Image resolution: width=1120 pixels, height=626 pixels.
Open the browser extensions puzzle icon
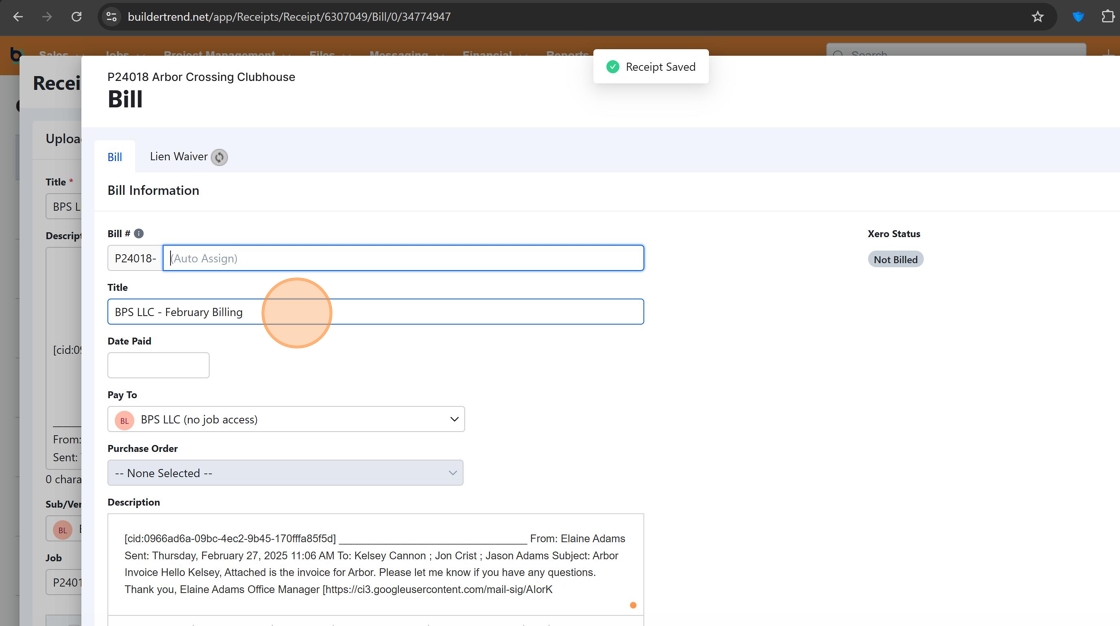click(1108, 16)
